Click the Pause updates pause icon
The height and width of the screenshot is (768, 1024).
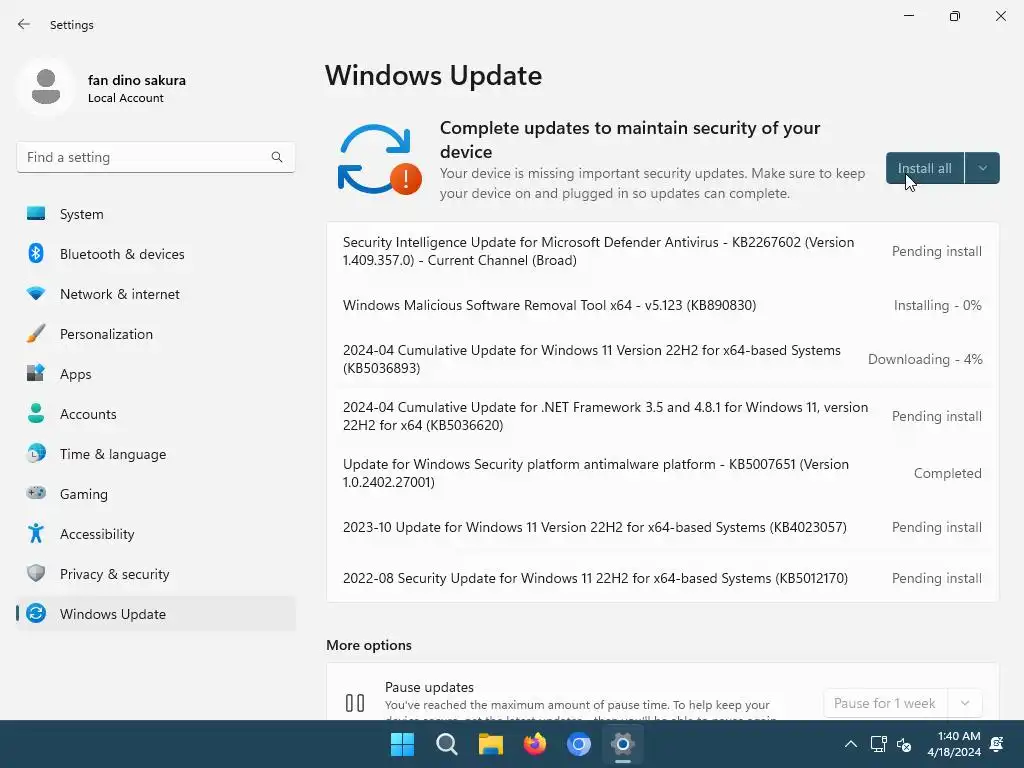tap(355, 703)
